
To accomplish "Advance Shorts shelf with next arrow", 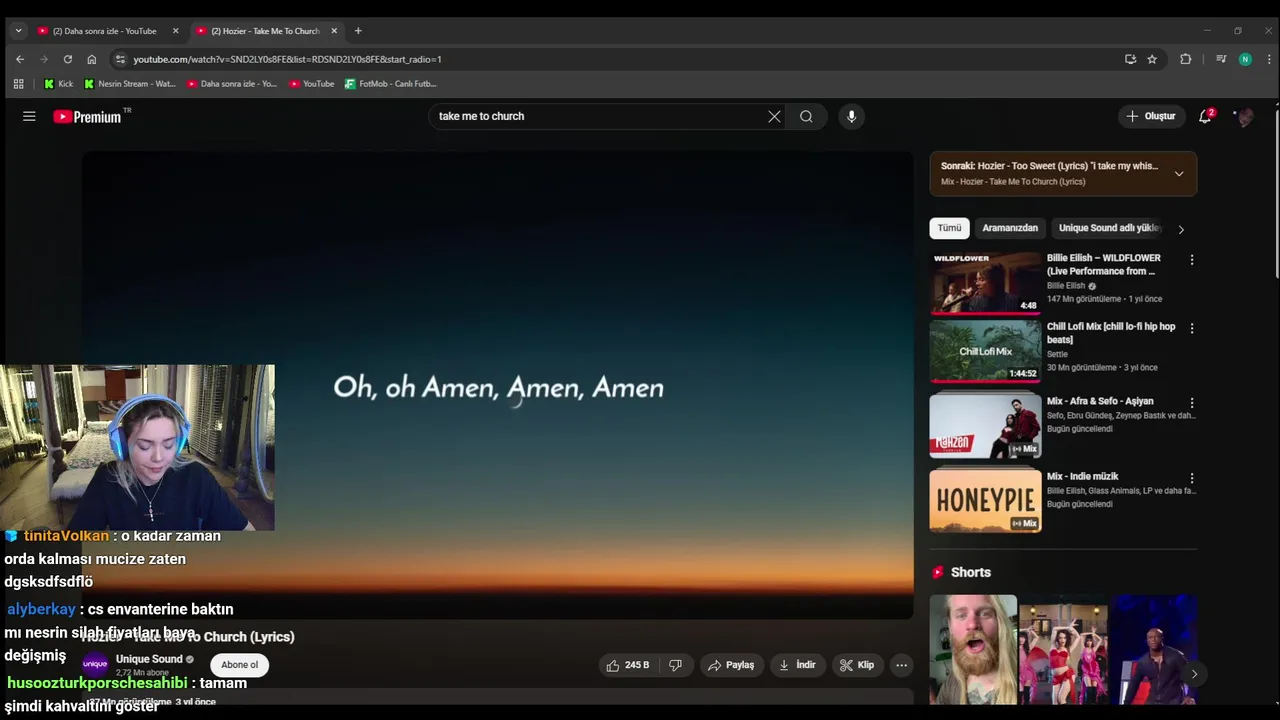I will click(1193, 674).
